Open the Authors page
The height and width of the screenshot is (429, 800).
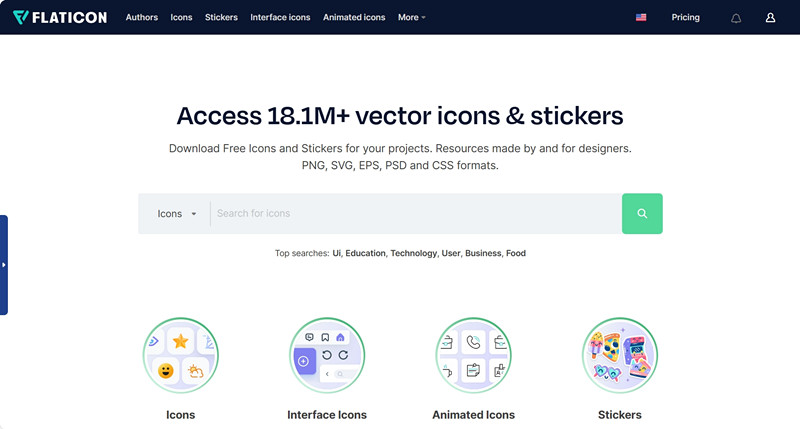(142, 17)
